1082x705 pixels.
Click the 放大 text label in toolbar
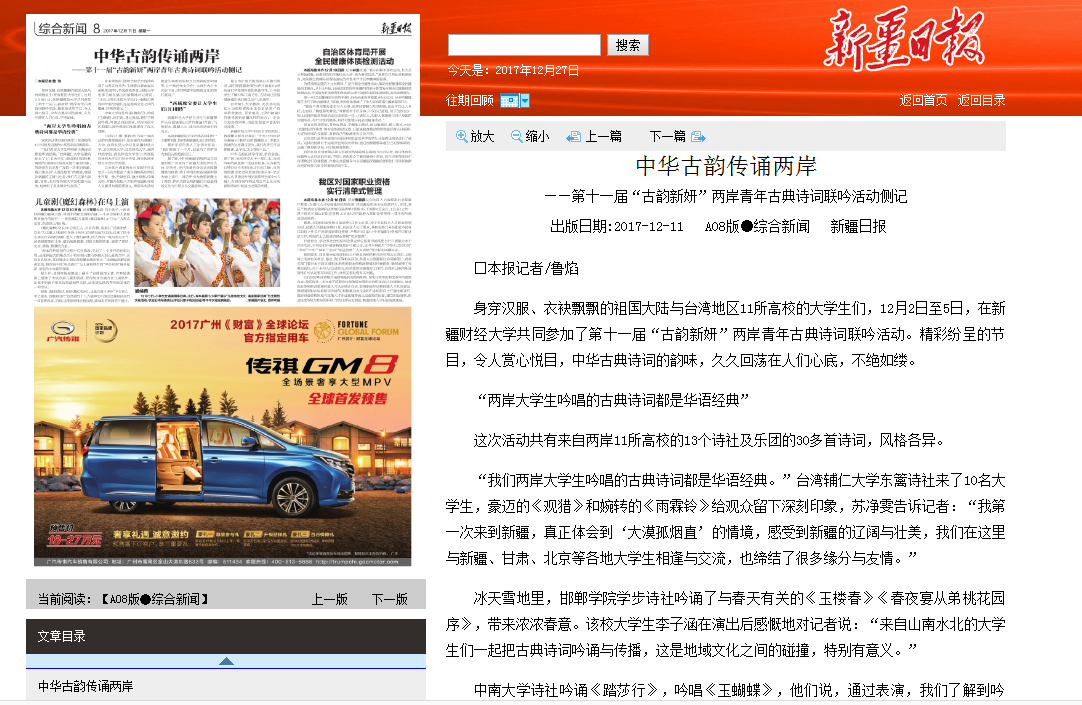pyautogui.click(x=482, y=136)
